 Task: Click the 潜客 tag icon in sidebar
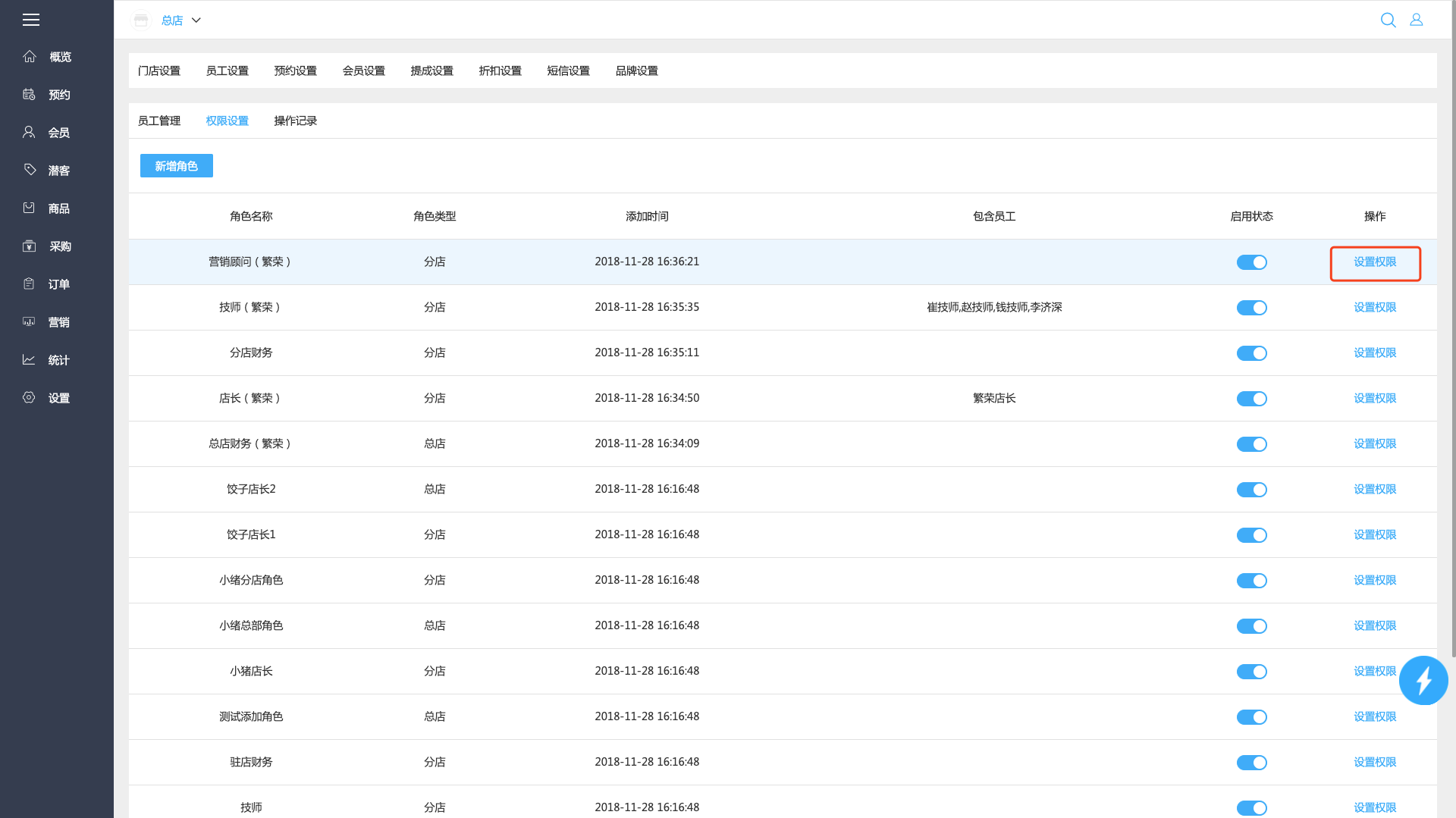pyautogui.click(x=30, y=170)
